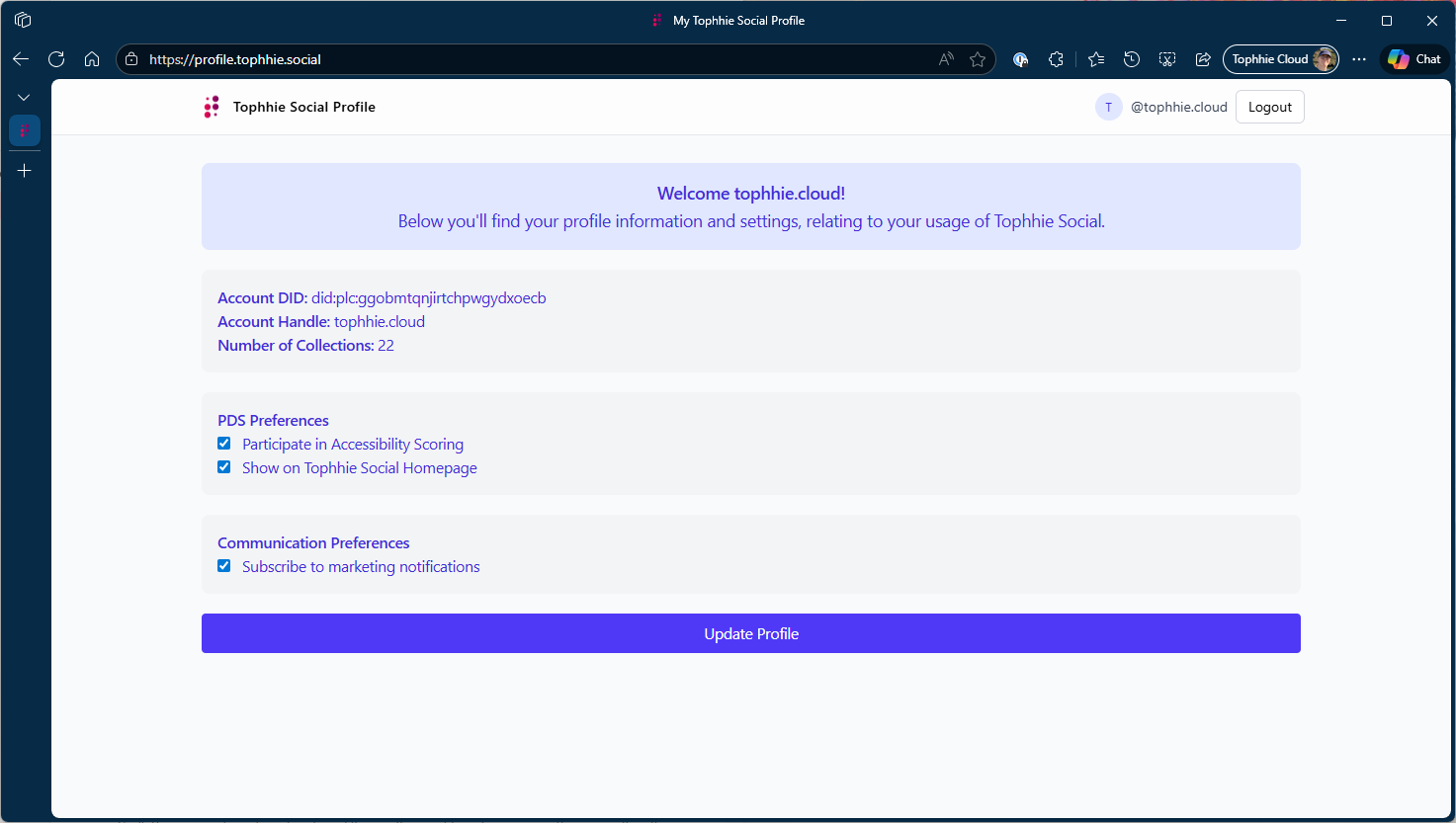Go to the browser Home icon

[92, 59]
